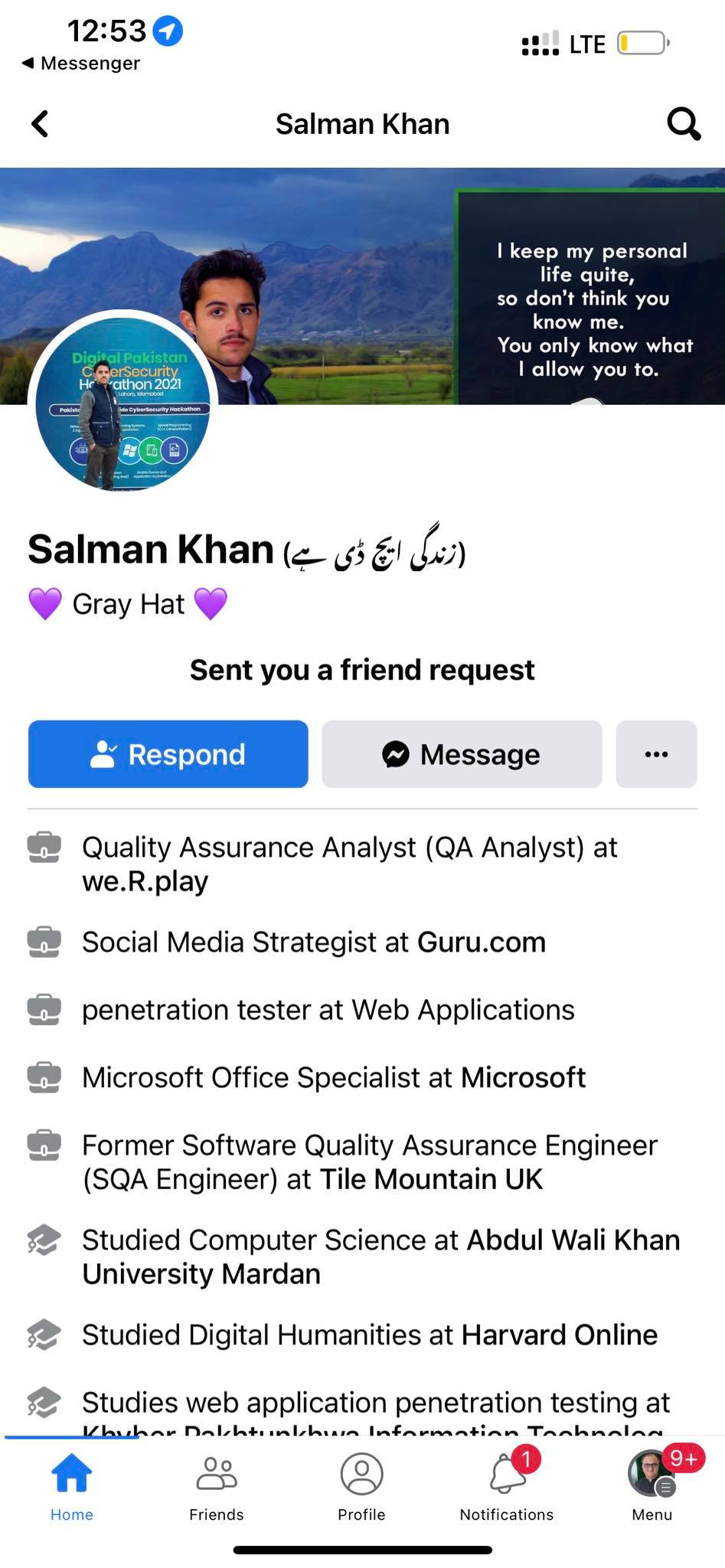
Task: Open the three-dots more options button
Action: click(656, 754)
